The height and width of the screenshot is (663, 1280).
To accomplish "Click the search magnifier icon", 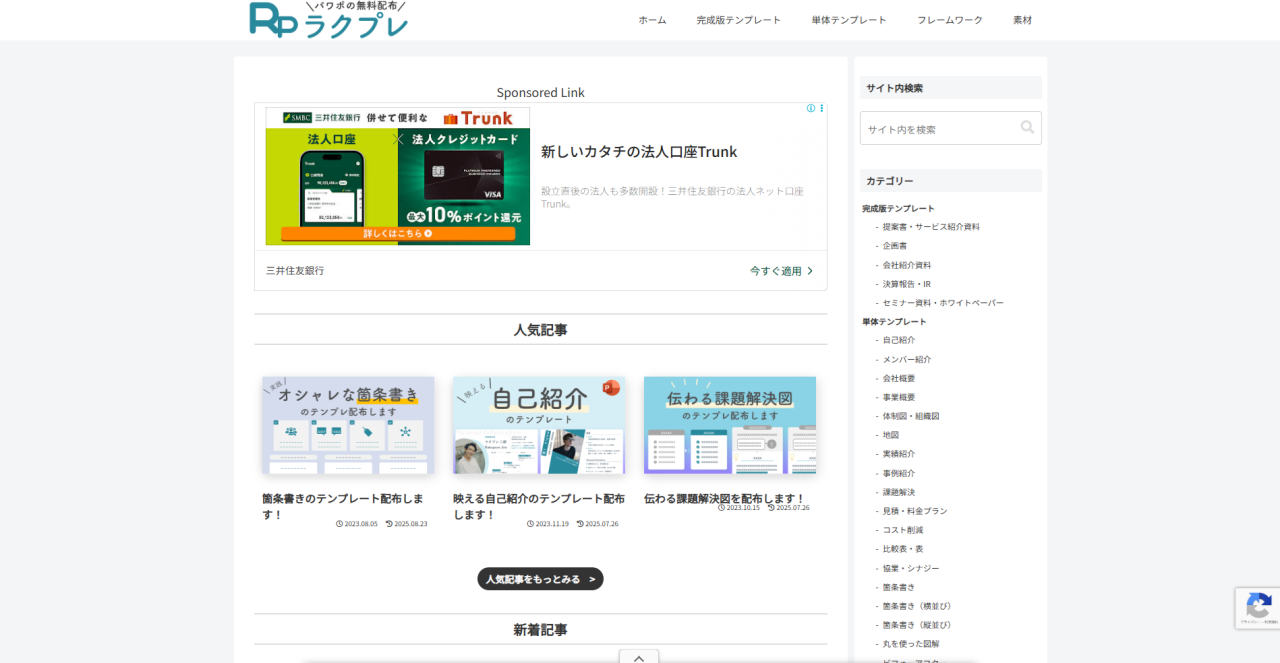I will pos(1027,128).
